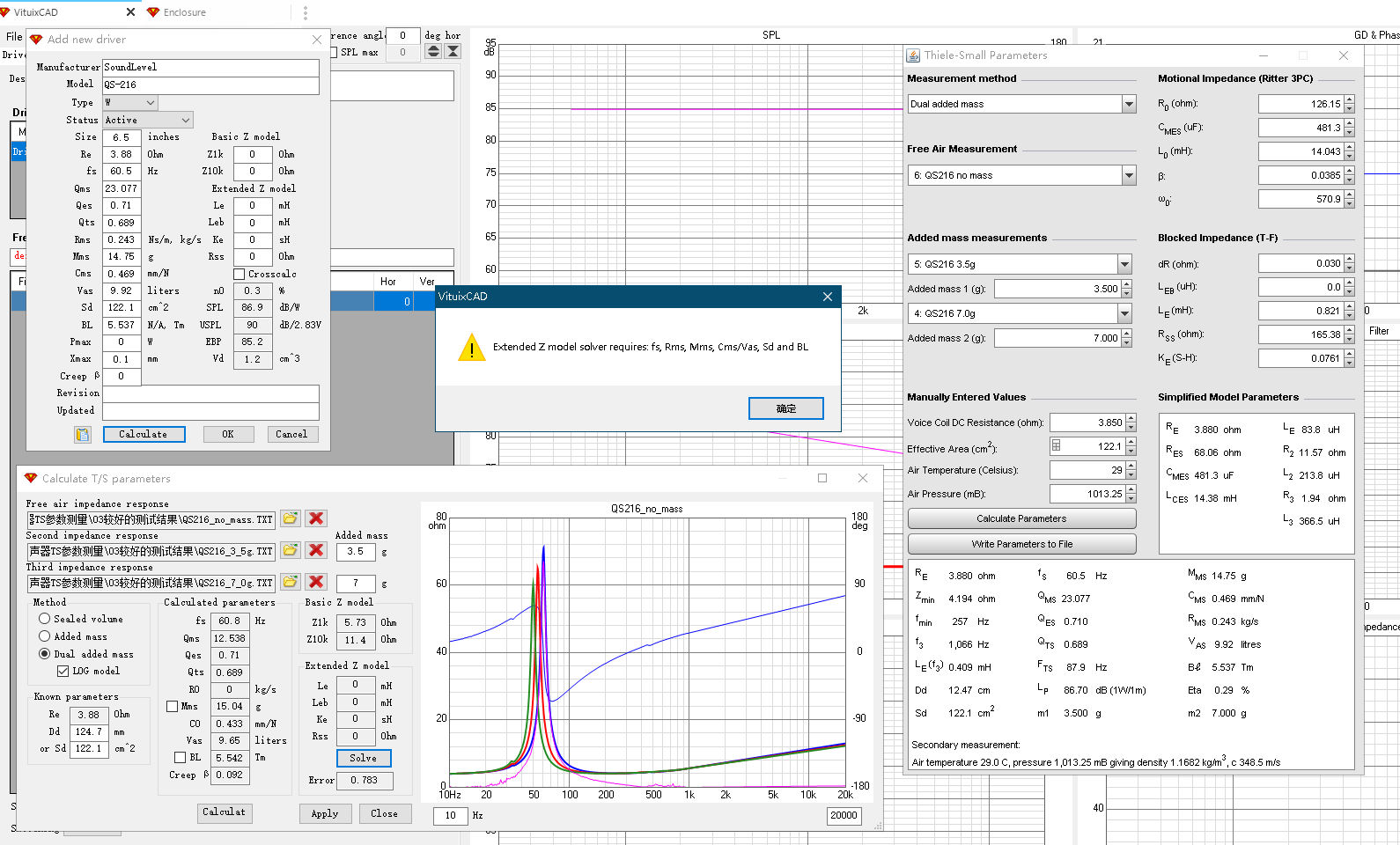Click the Model field containing QS-216
The width and height of the screenshot is (1400, 845).
coord(210,84)
